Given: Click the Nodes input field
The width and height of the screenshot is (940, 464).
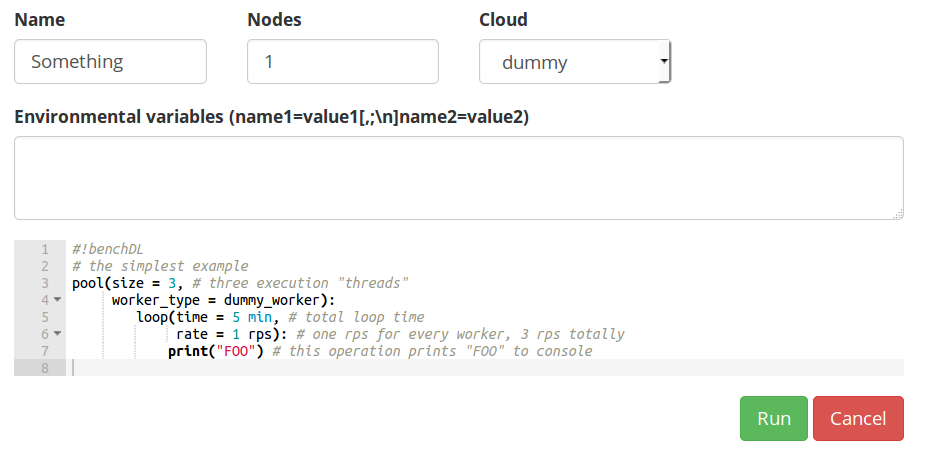Looking at the screenshot, I should coord(343,62).
